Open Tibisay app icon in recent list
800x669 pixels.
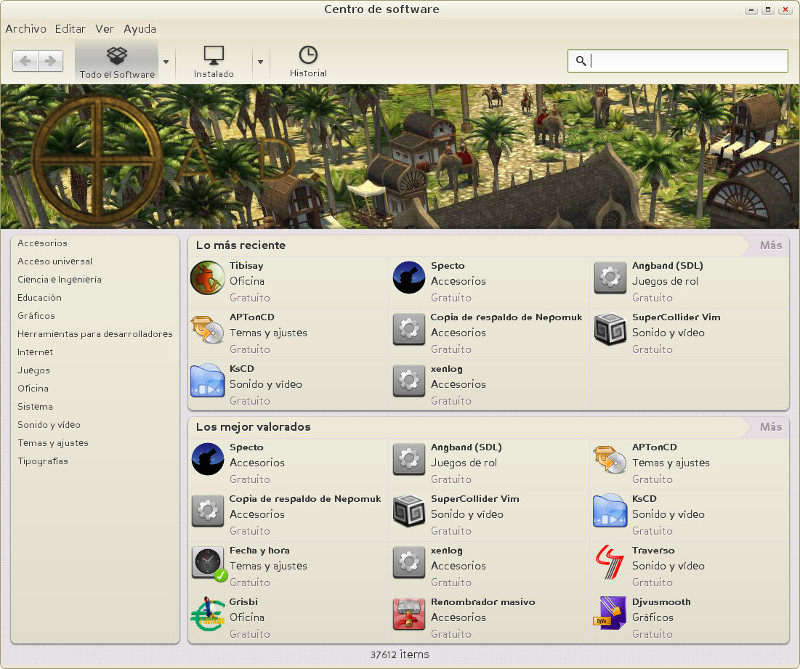click(207, 278)
